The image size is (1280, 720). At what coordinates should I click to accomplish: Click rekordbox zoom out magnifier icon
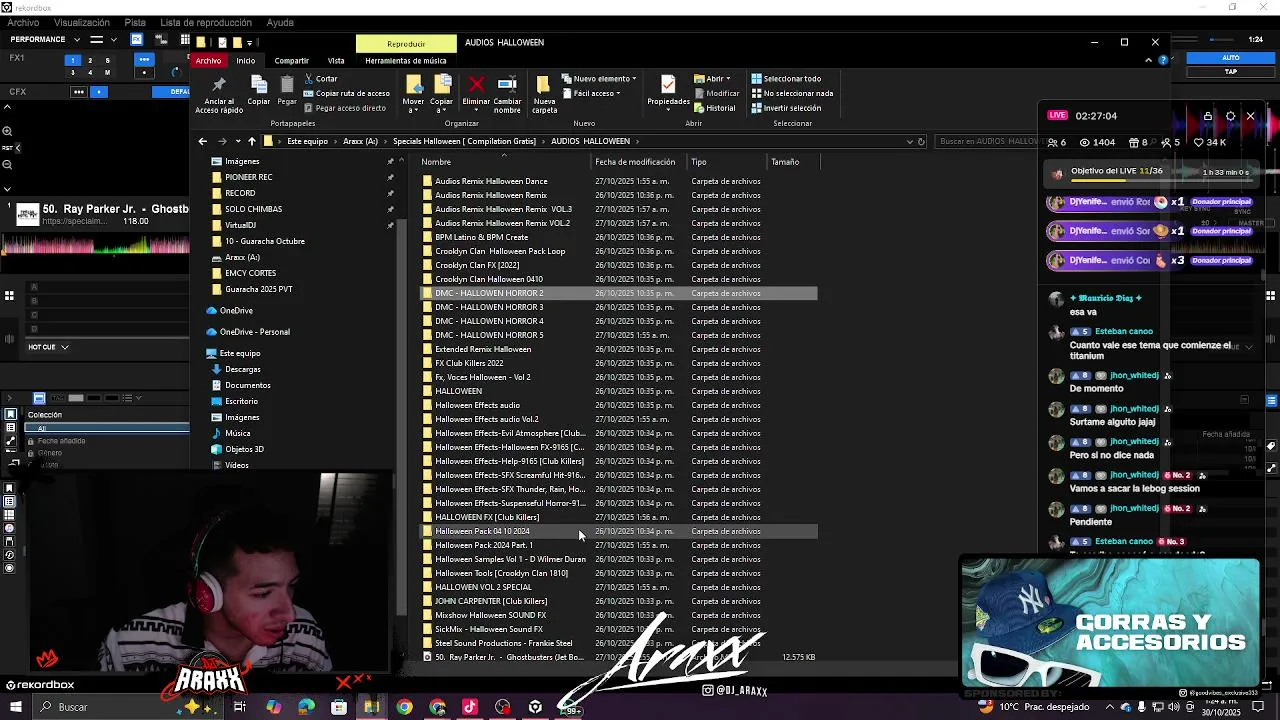click(7, 165)
